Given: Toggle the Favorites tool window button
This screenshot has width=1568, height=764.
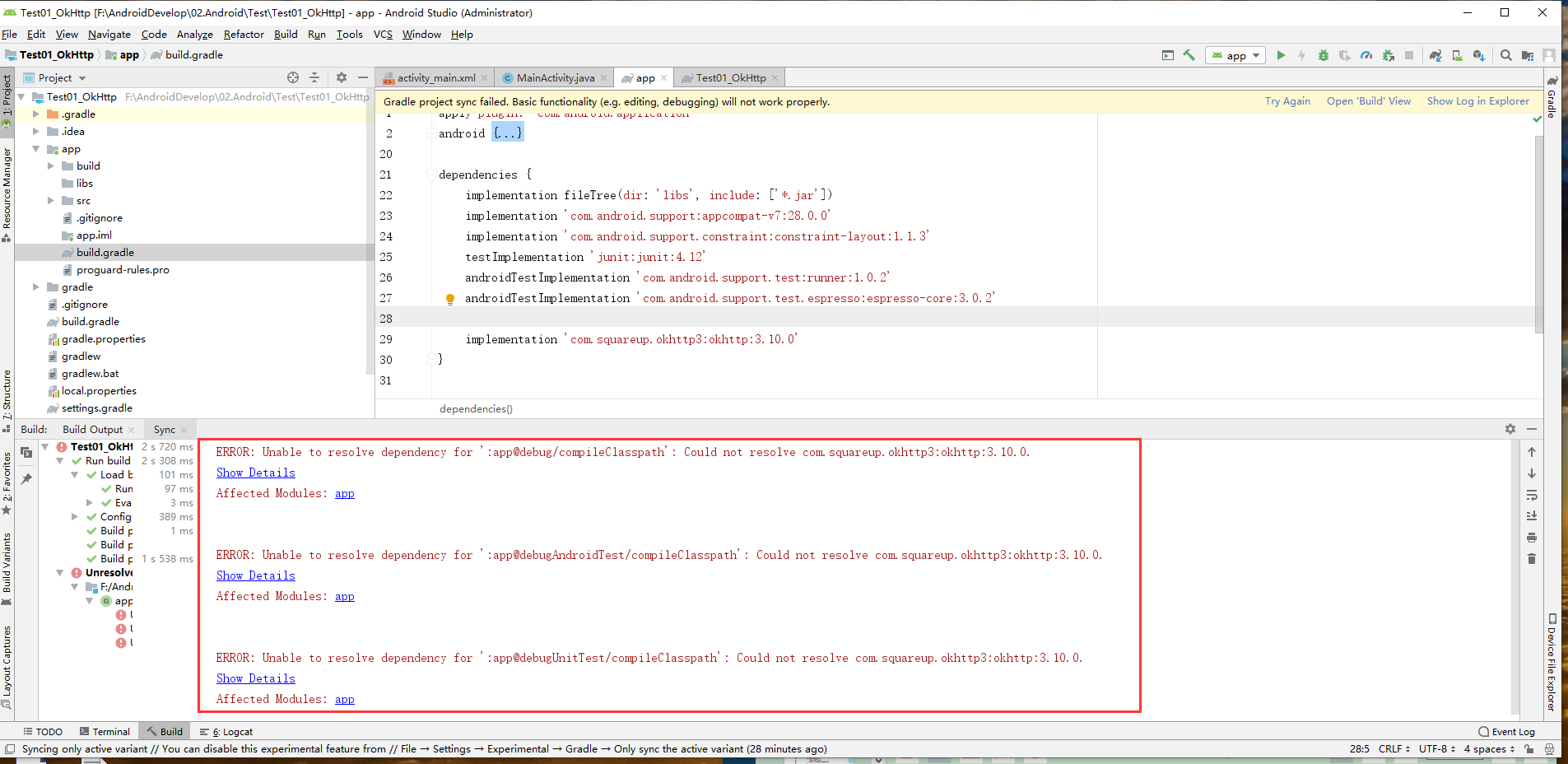Looking at the screenshot, I should 7,482.
